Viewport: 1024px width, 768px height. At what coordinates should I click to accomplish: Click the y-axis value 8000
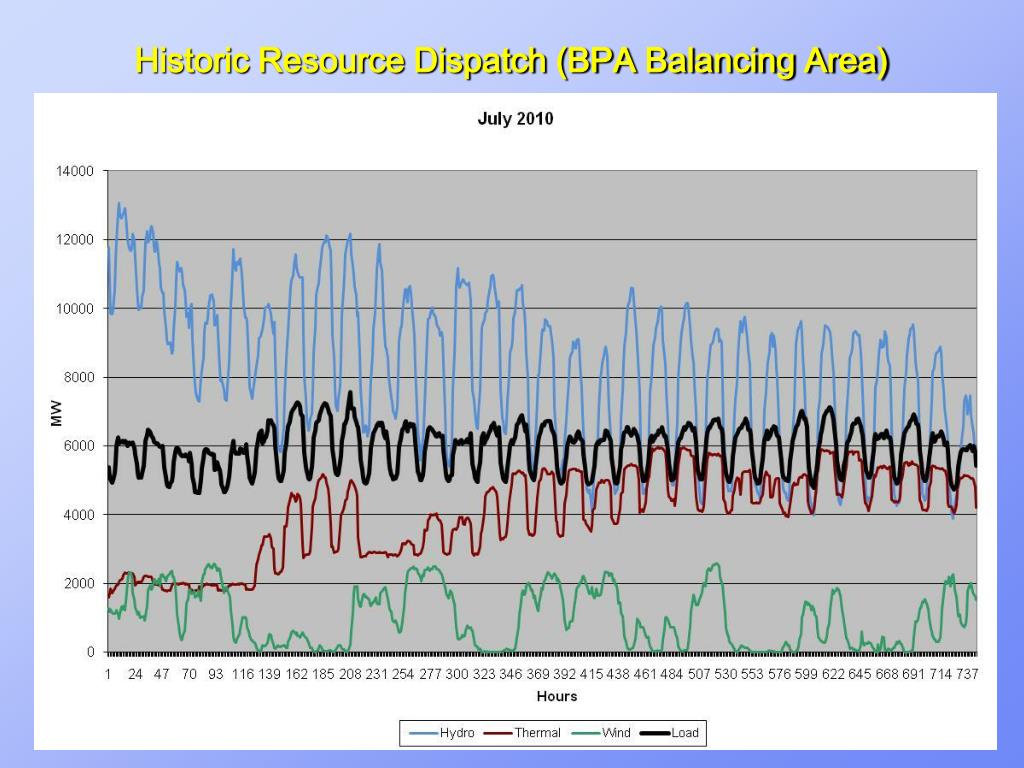tap(79, 377)
